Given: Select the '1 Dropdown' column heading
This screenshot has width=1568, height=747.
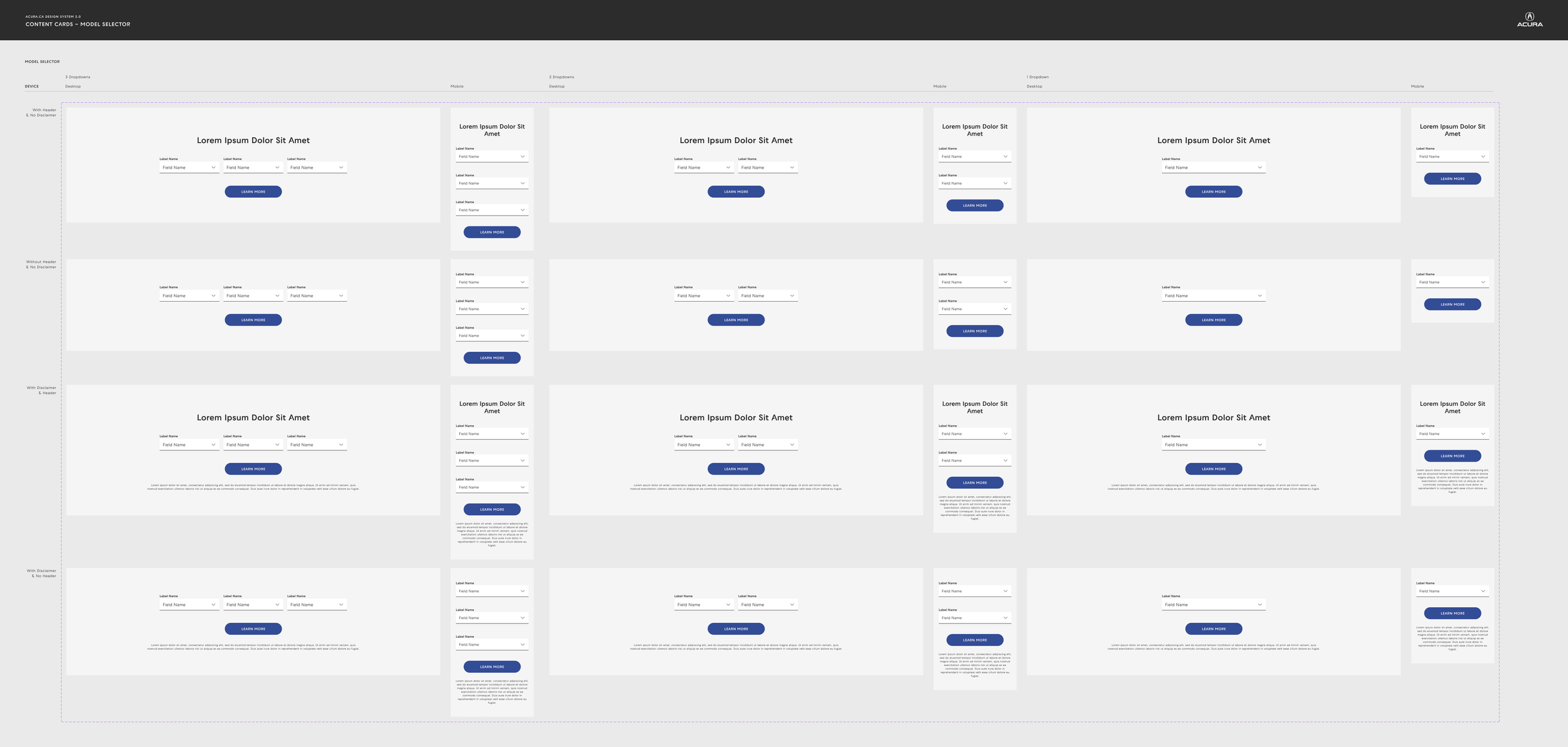Looking at the screenshot, I should click(1037, 77).
